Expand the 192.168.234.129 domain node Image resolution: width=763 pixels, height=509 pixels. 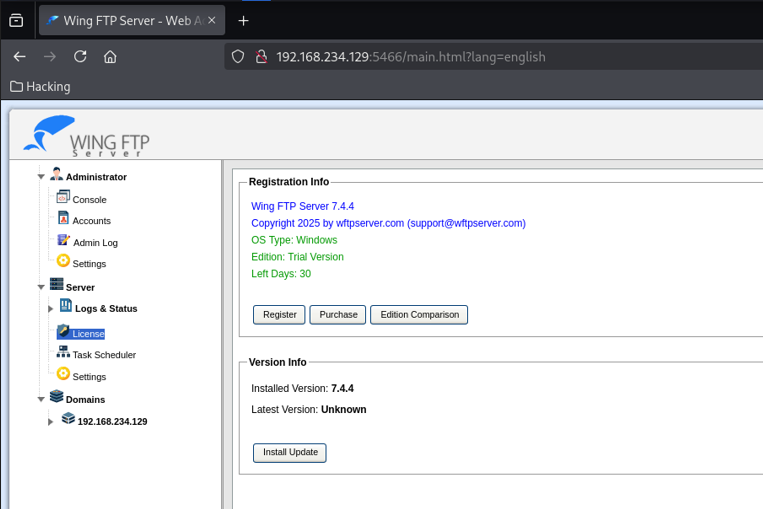click(x=51, y=422)
